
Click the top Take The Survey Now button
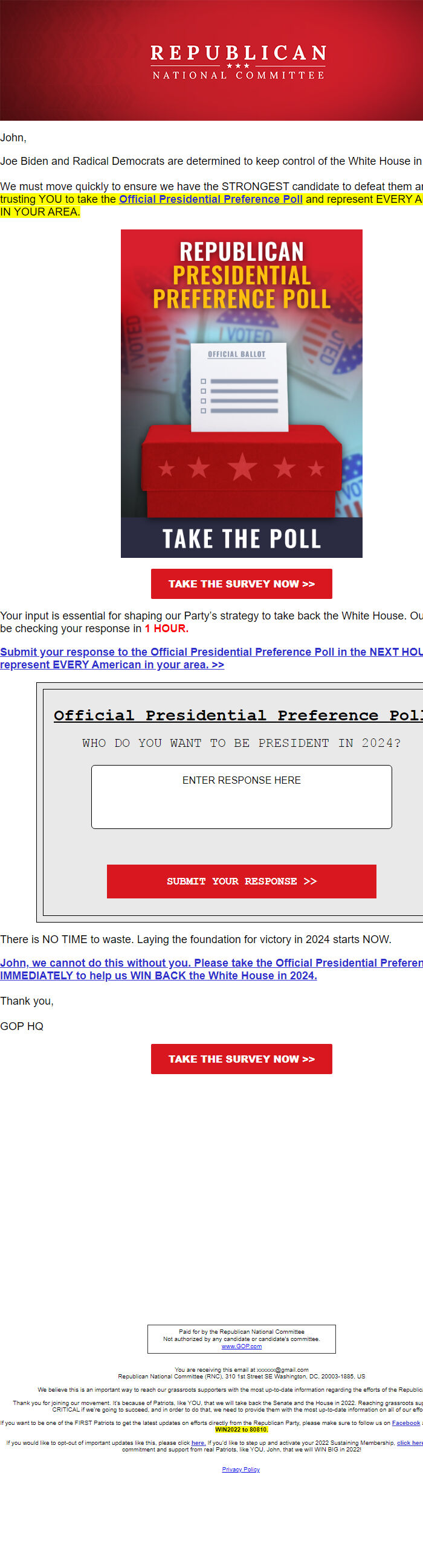(241, 584)
